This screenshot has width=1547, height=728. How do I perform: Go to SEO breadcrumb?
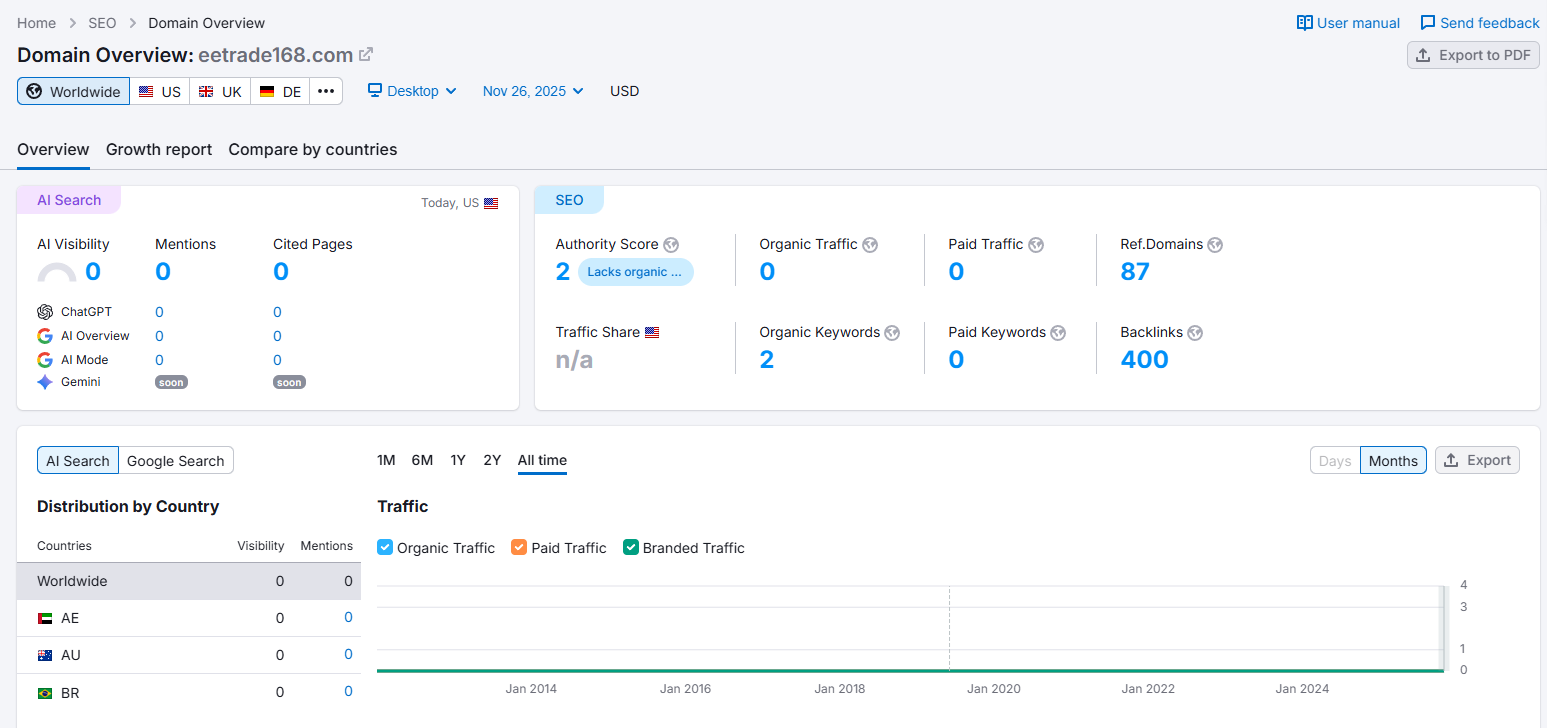(102, 23)
